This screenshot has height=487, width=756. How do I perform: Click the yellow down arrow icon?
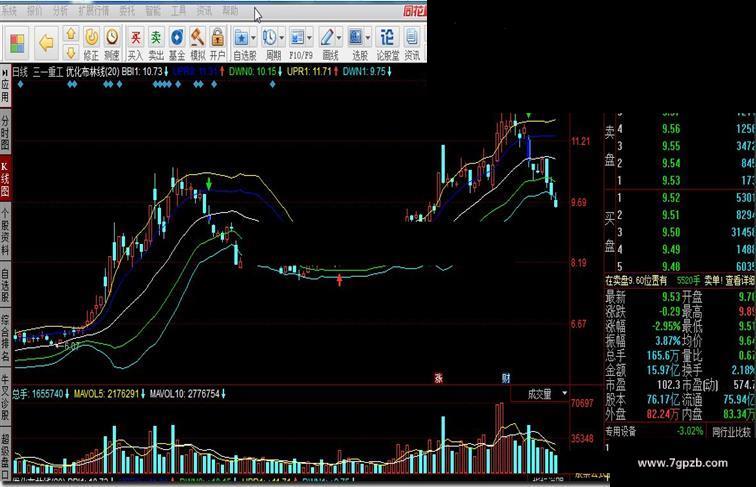71,52
